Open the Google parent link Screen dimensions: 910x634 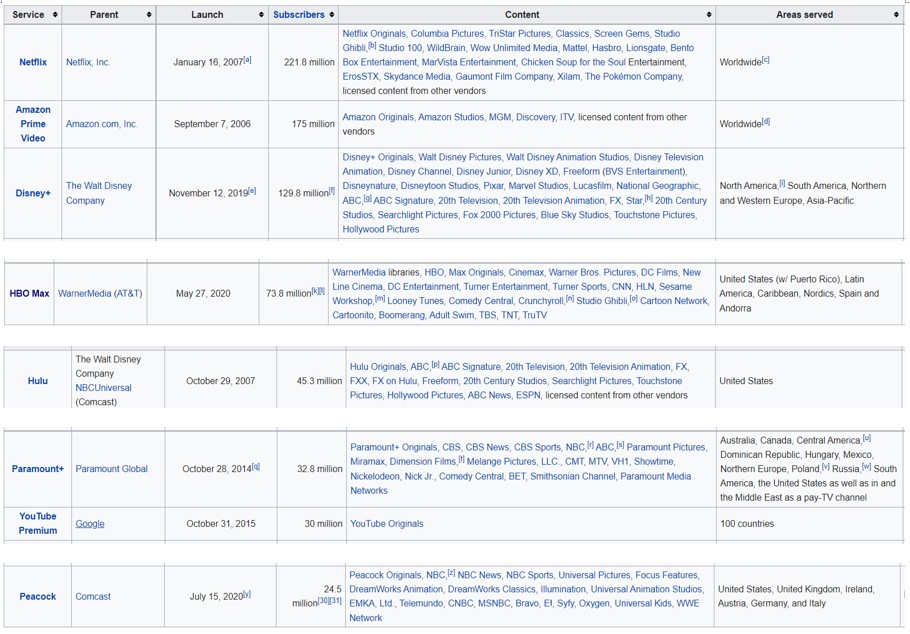(90, 523)
